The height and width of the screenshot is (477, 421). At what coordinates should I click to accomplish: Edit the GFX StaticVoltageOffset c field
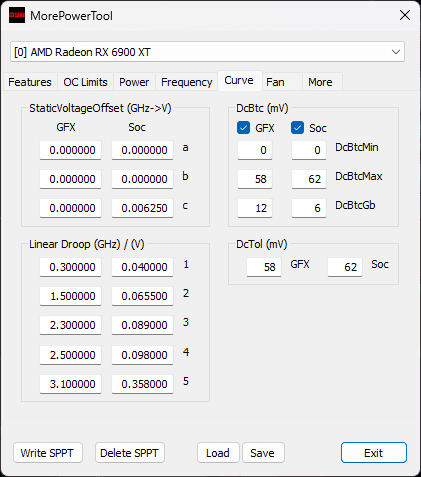pos(70,208)
